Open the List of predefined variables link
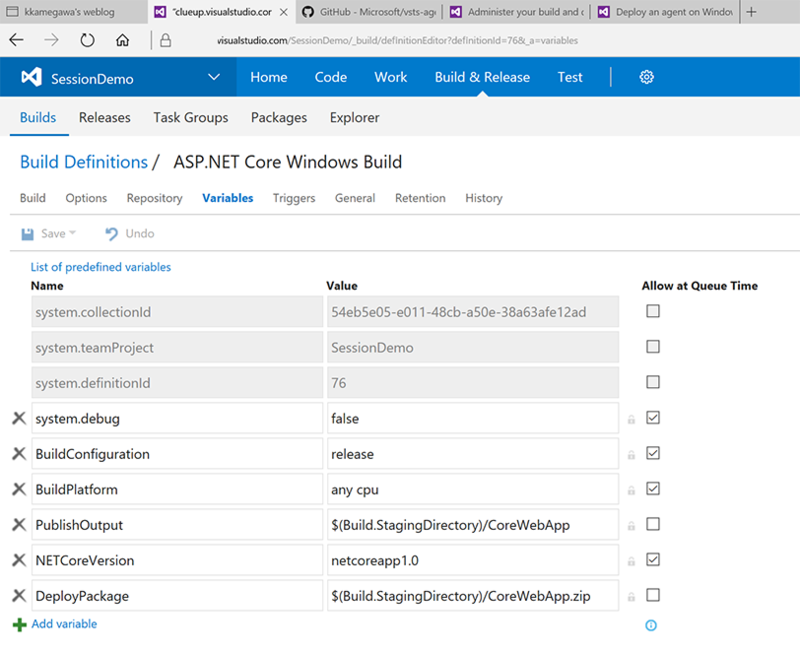The width and height of the screenshot is (800, 653). pos(101,267)
